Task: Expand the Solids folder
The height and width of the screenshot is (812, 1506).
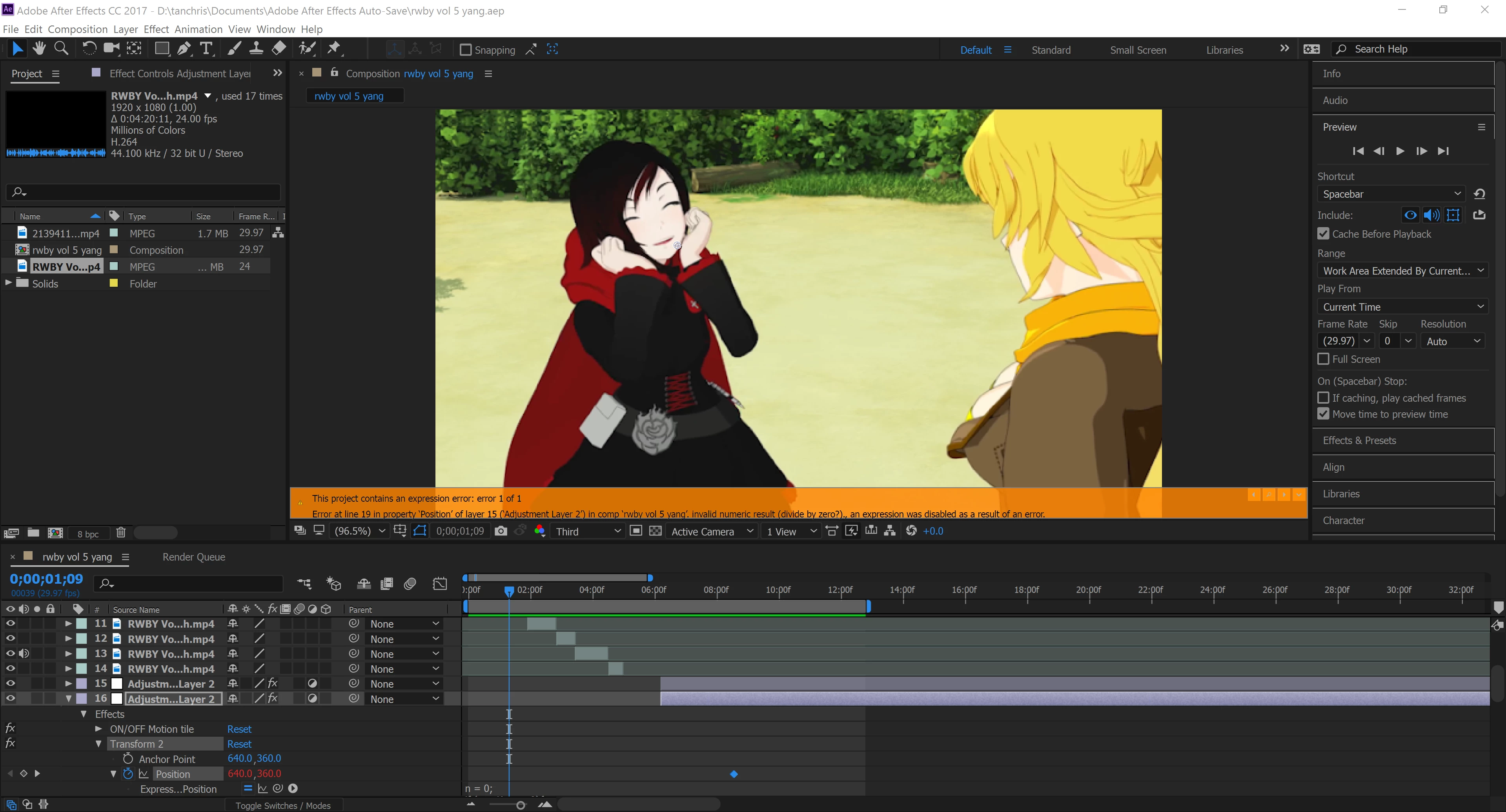Action: pos(8,283)
